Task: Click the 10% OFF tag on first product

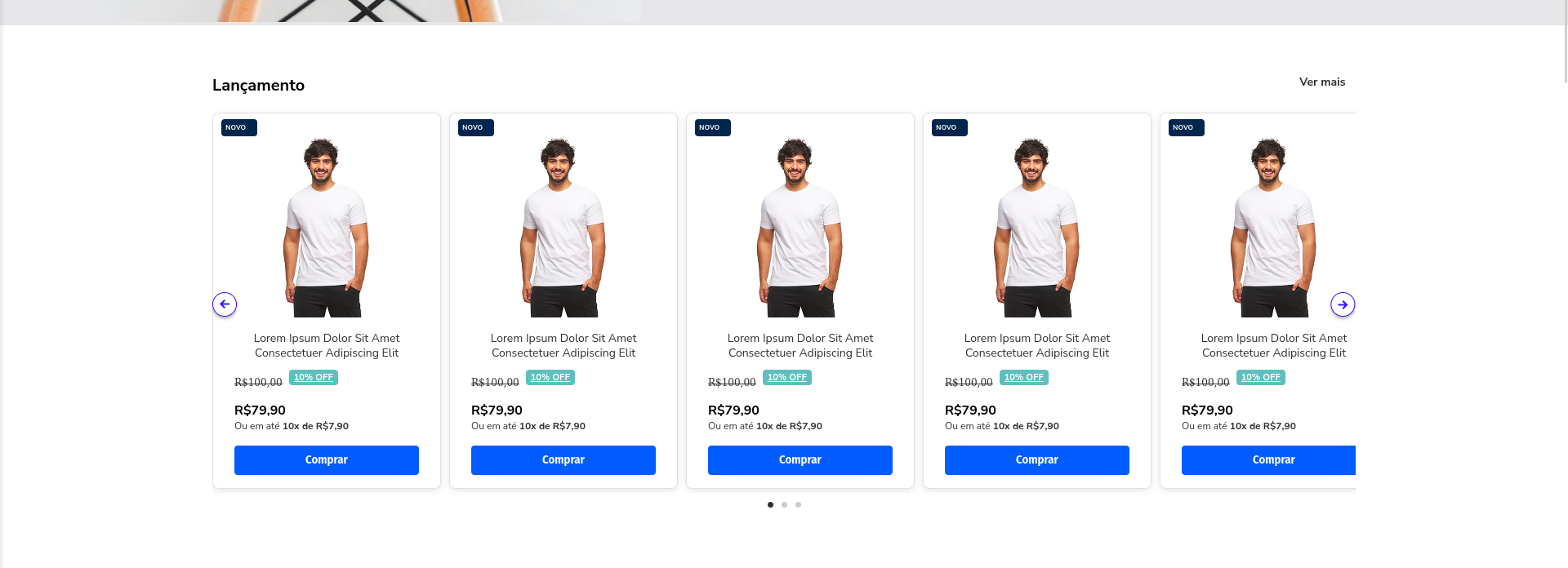Action: click(x=314, y=377)
